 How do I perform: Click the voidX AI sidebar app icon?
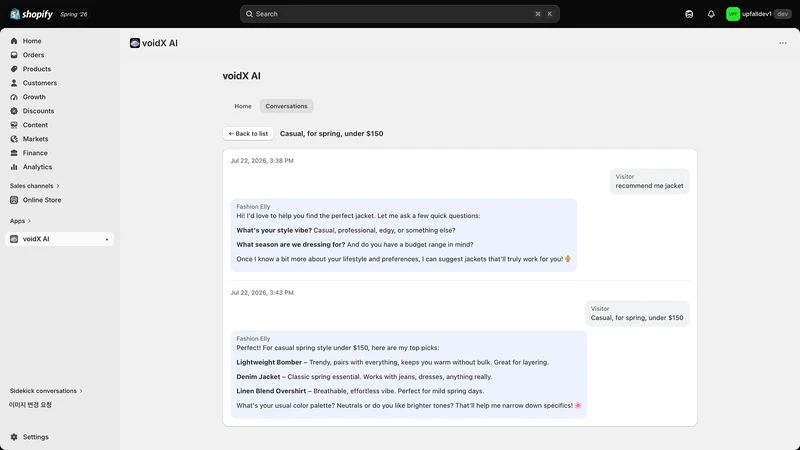point(14,239)
